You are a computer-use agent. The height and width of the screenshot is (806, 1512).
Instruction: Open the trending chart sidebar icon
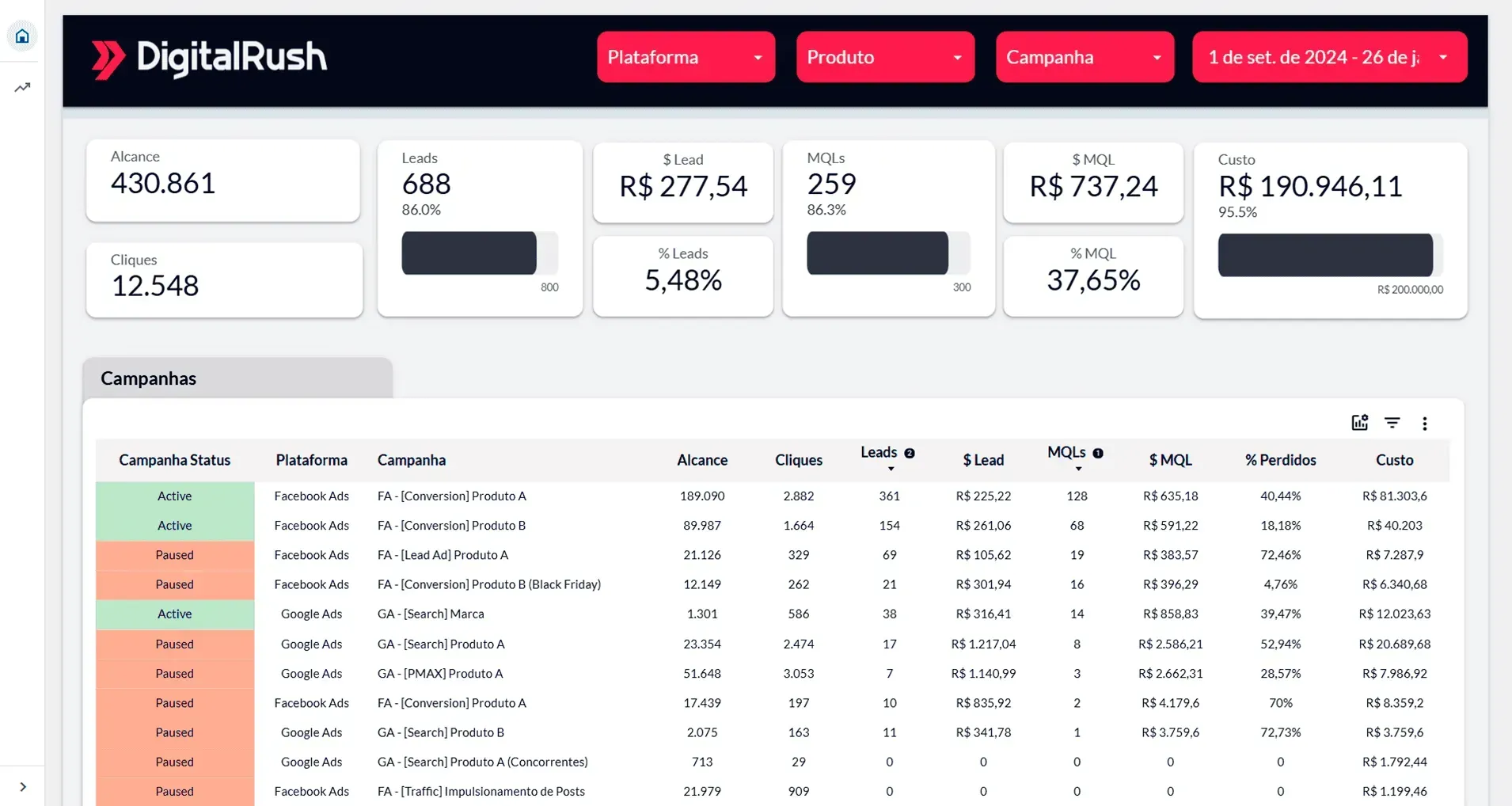click(22, 87)
